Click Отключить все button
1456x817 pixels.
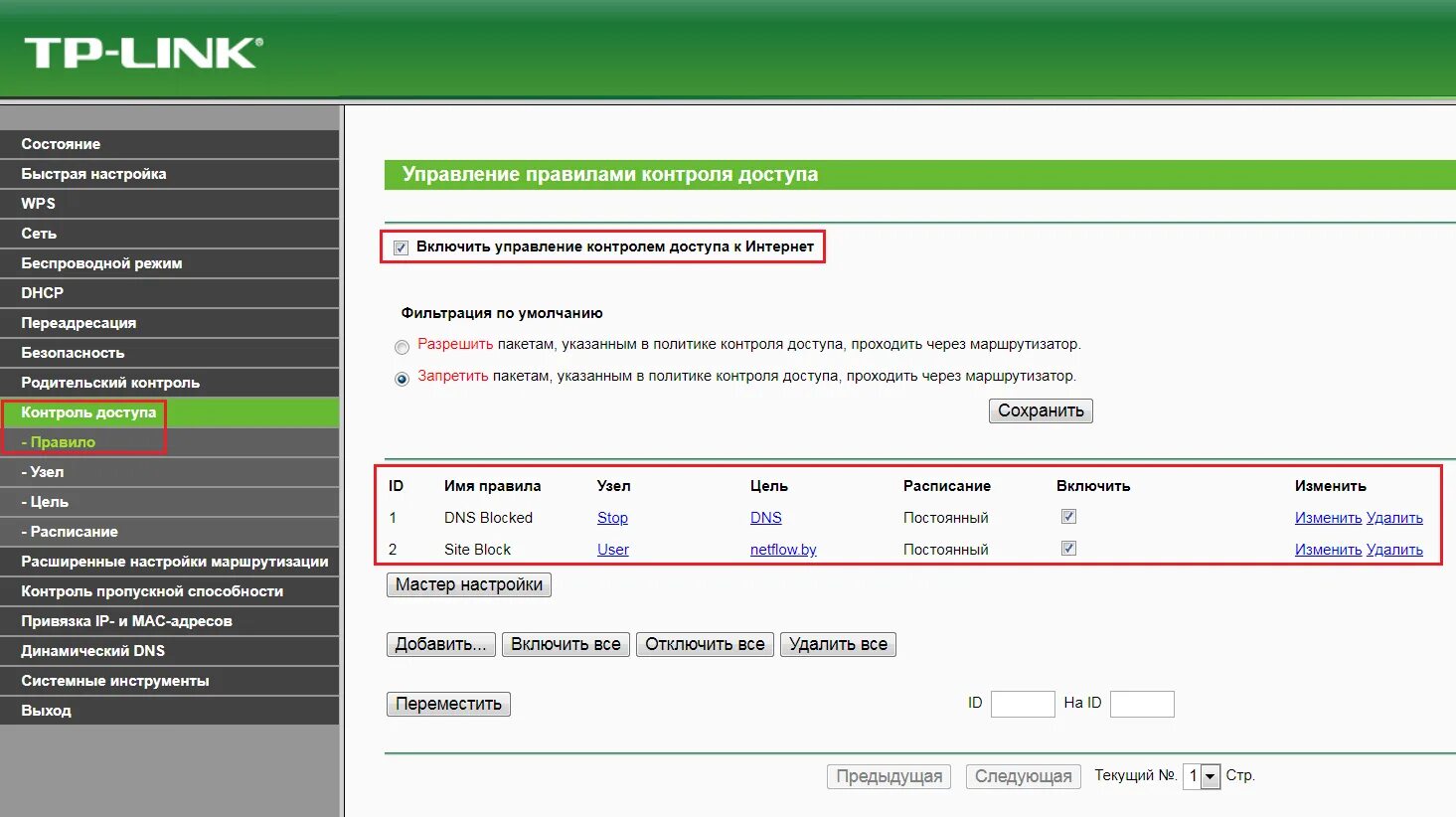coord(706,644)
